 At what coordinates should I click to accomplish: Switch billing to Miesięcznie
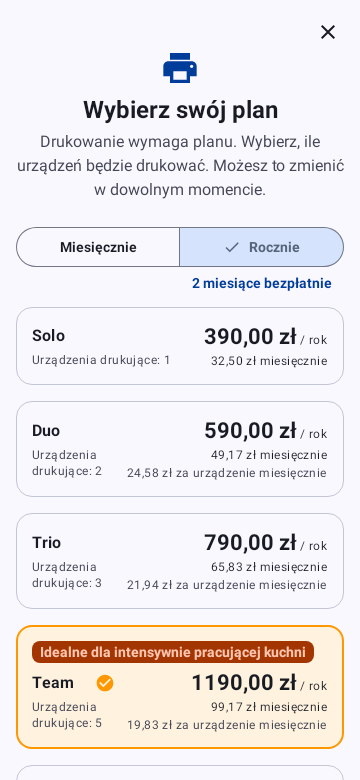(x=98, y=247)
